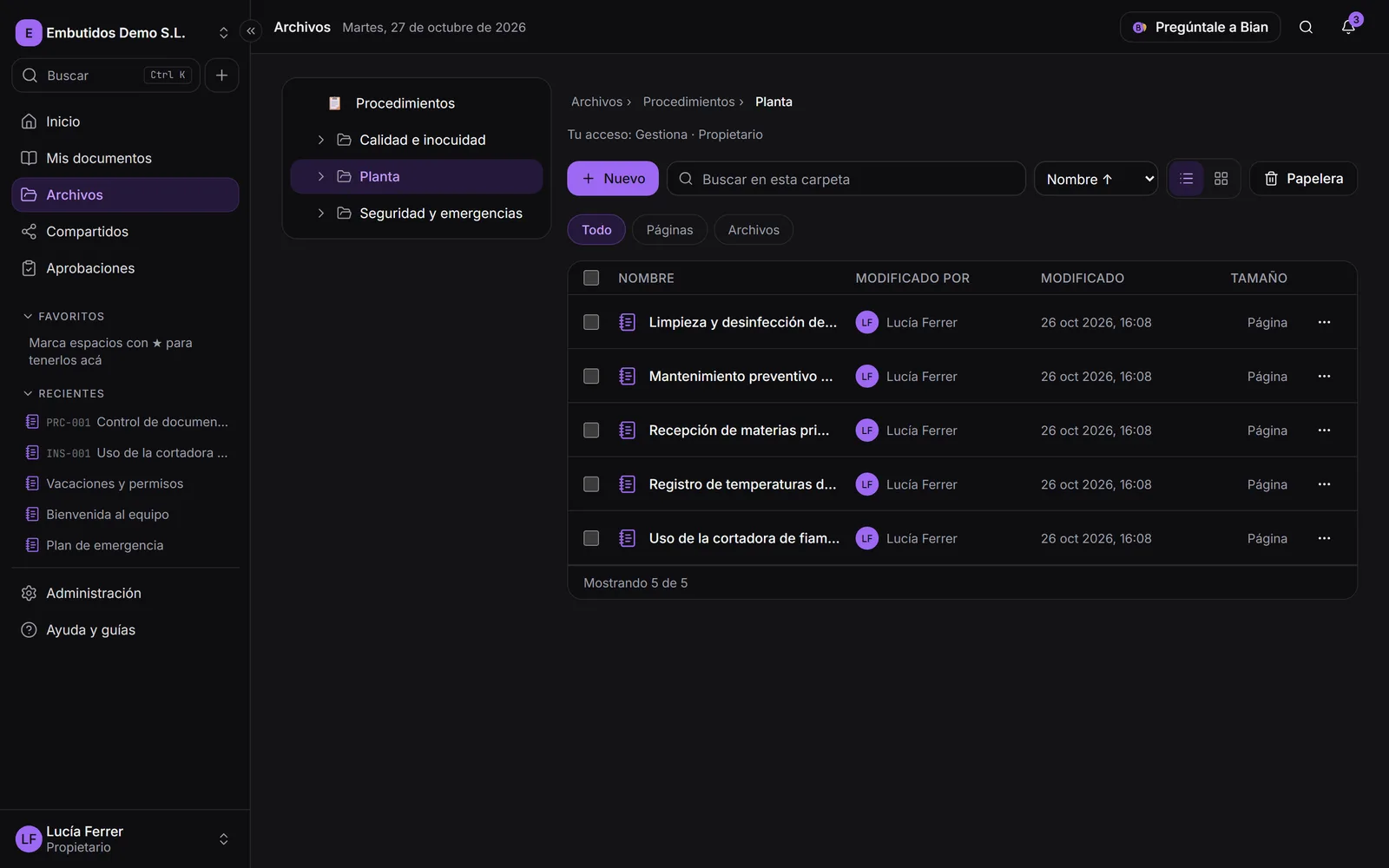The height and width of the screenshot is (868, 1389).
Task: Check the box for Registro de temperaturas
Action: [591, 484]
